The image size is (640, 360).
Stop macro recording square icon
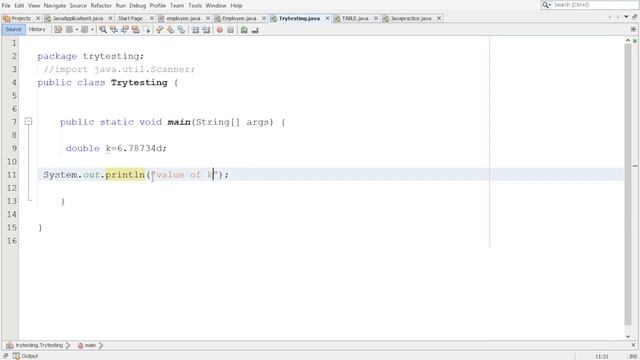[231, 30]
